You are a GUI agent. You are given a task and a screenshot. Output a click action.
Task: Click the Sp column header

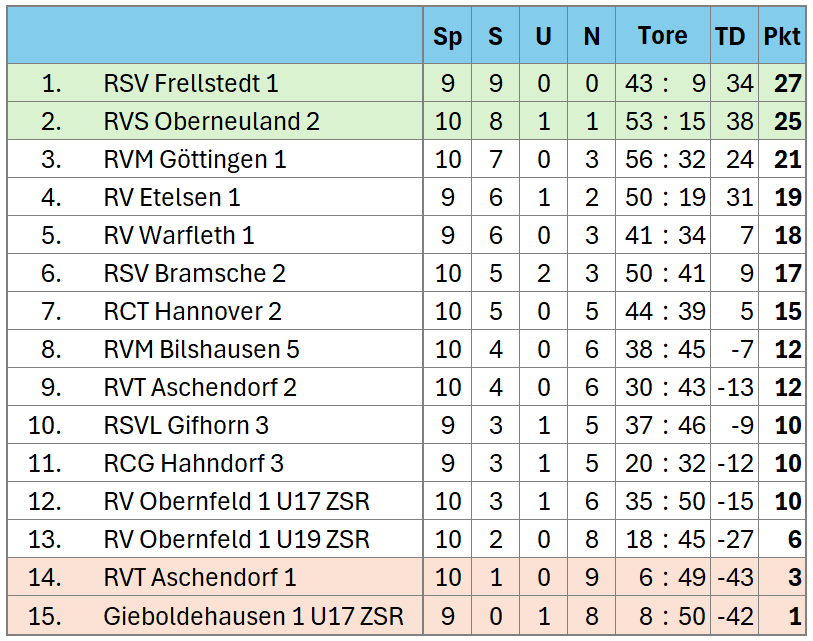[447, 36]
